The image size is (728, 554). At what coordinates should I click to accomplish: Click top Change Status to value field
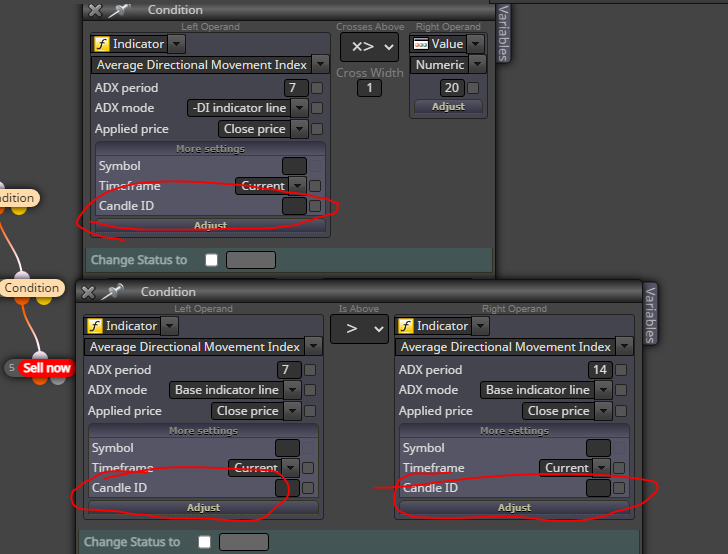coord(251,260)
